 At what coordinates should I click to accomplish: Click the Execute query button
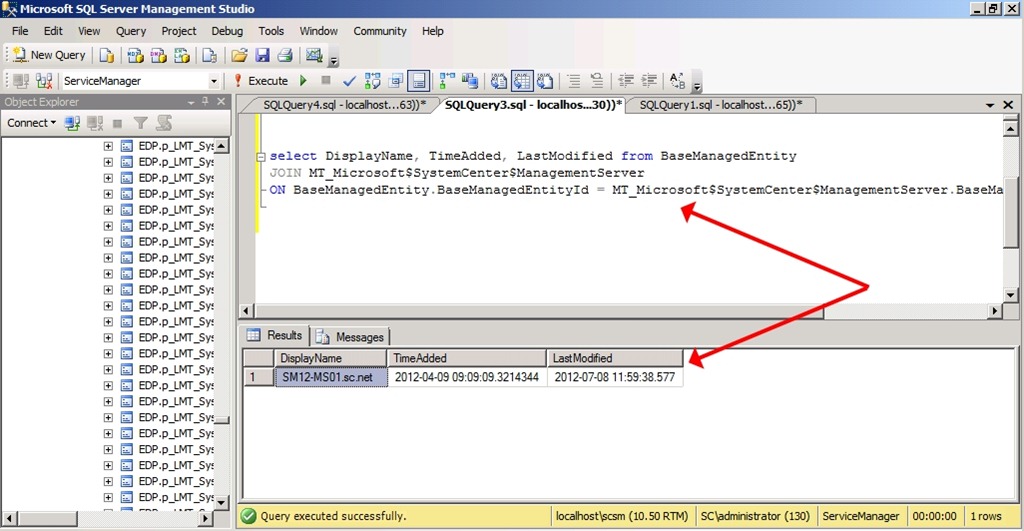261,81
